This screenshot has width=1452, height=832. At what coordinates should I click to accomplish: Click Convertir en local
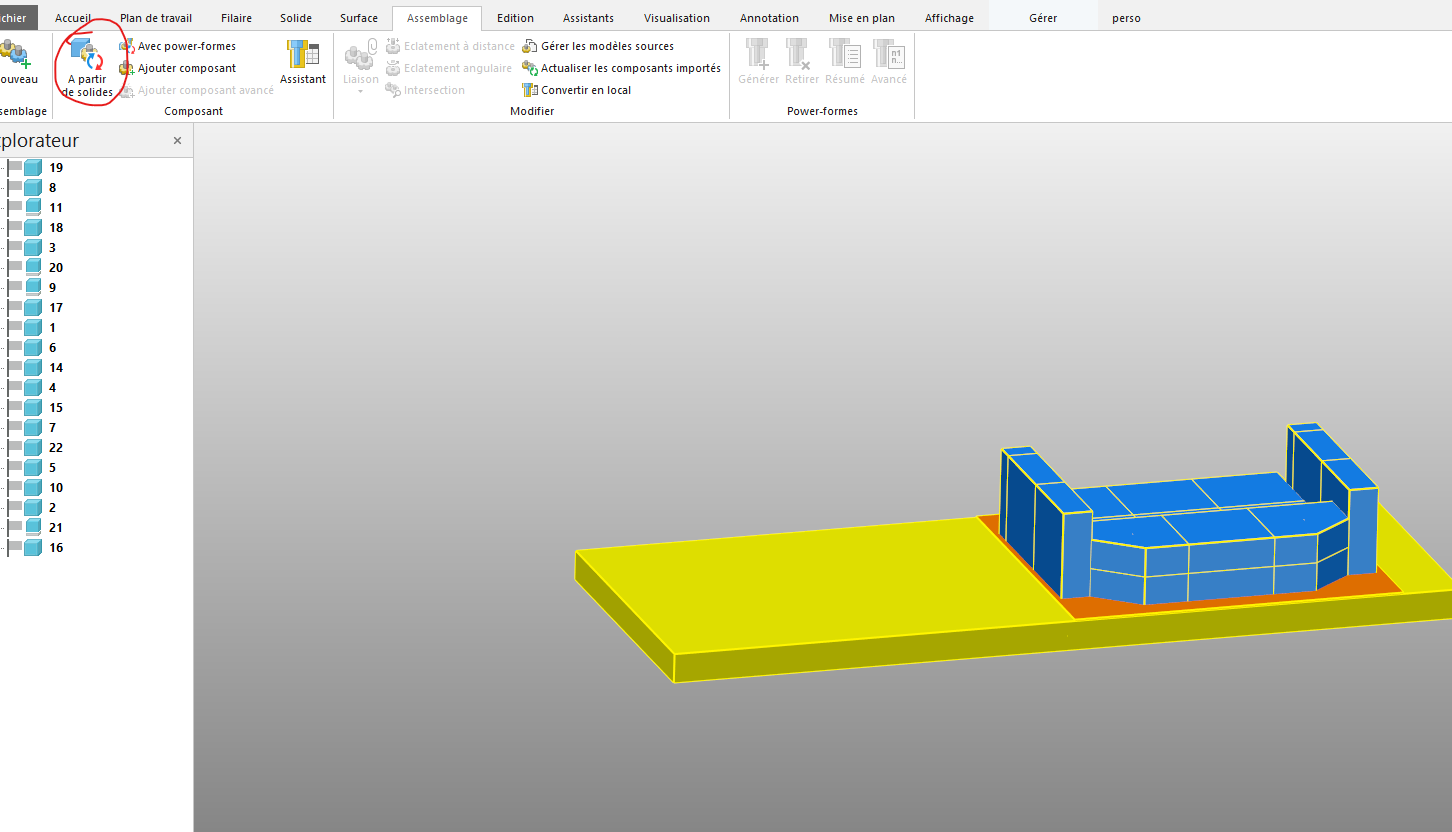pyautogui.click(x=585, y=90)
